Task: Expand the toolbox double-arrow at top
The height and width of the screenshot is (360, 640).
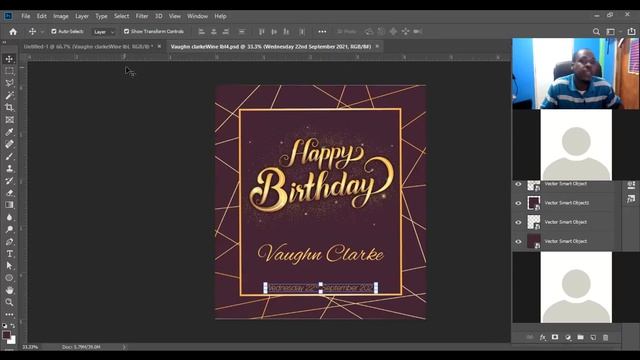Action: coord(4,42)
